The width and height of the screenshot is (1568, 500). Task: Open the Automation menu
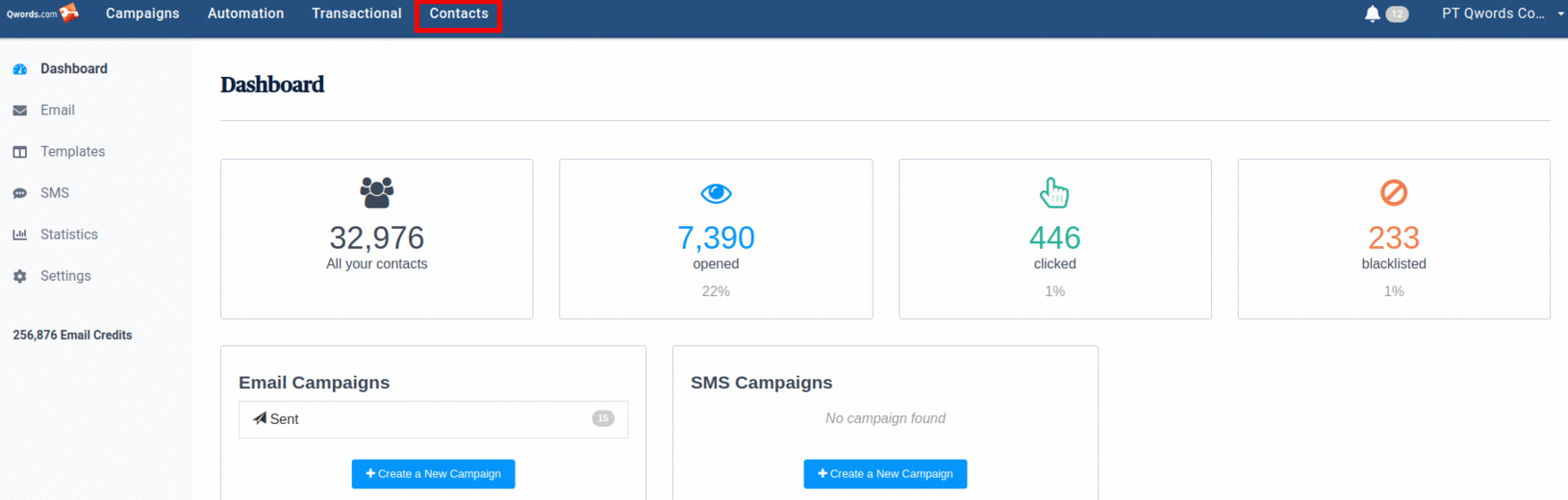point(245,13)
